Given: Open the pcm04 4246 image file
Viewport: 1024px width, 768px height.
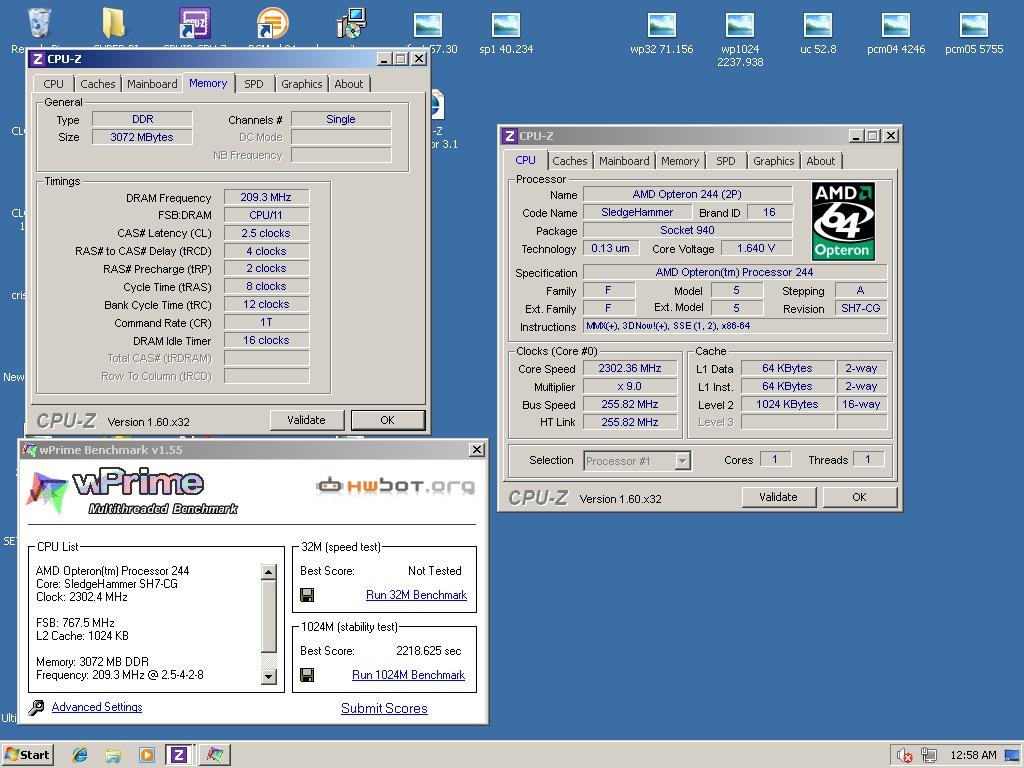Looking at the screenshot, I should coord(895,25).
